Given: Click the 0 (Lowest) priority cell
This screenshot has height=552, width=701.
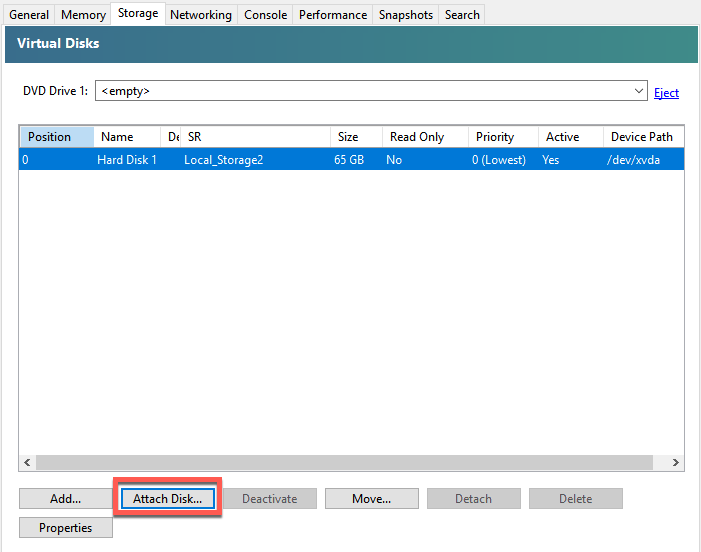Looking at the screenshot, I should pyautogui.click(x=499, y=160).
